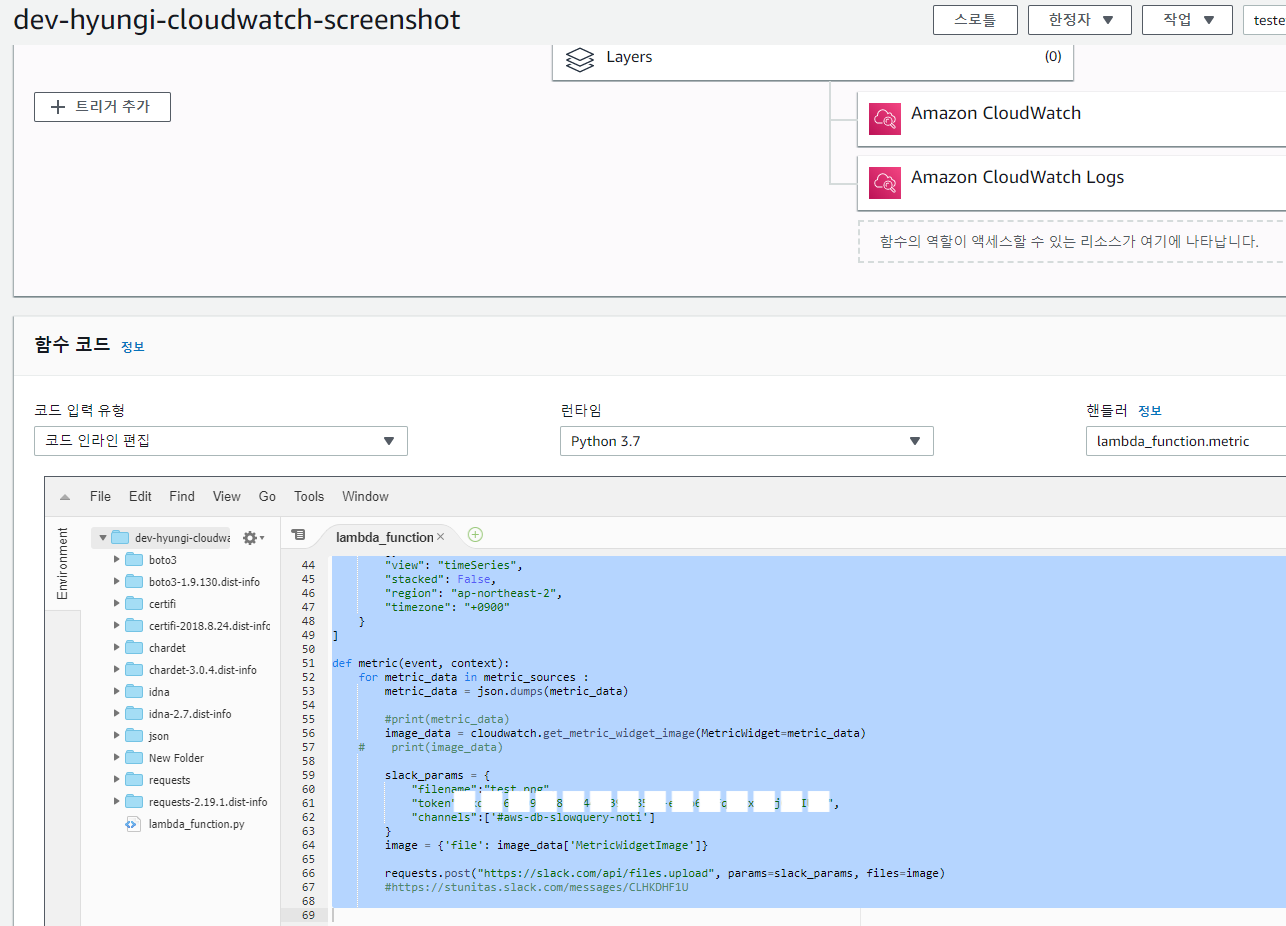
Task: Expand the json folder
Action: pos(116,736)
